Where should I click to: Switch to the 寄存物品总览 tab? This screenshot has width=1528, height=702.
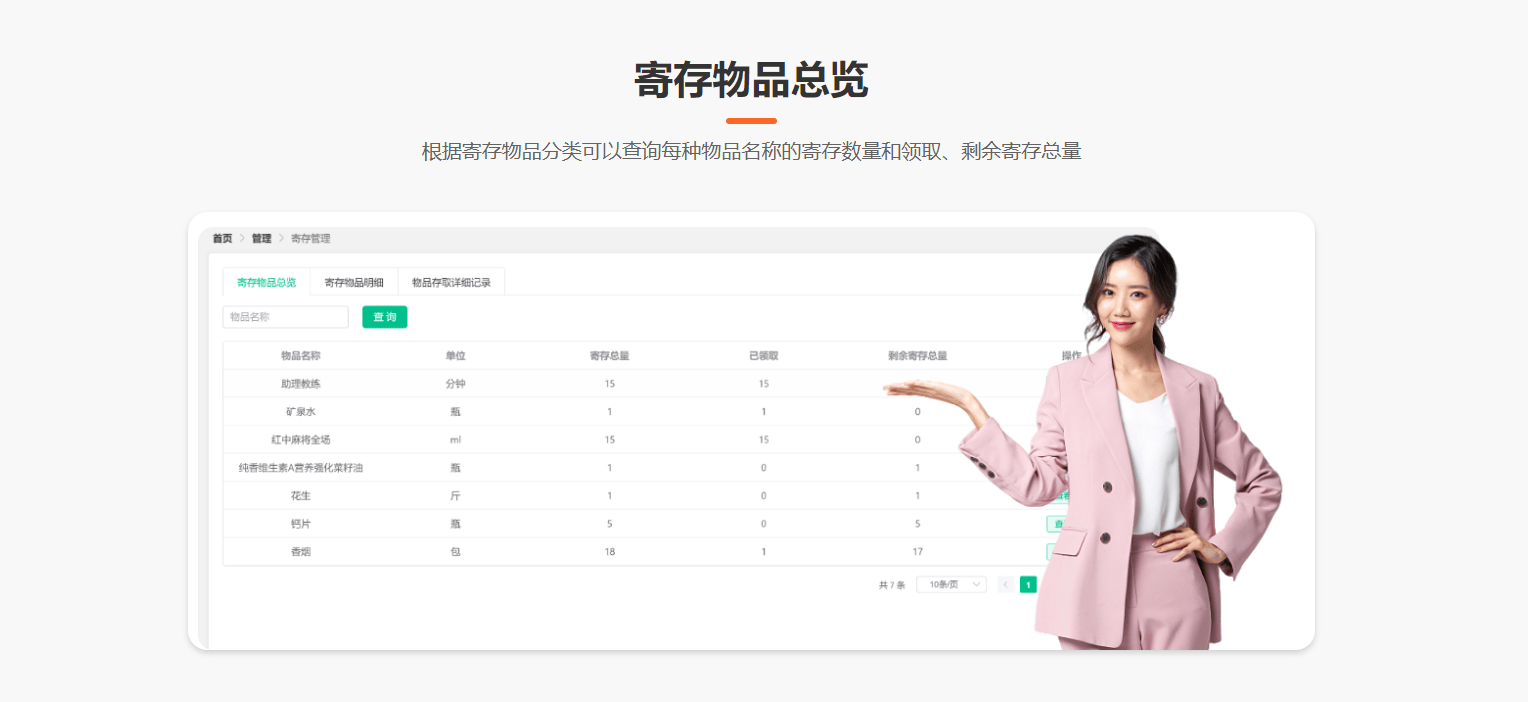[x=266, y=283]
